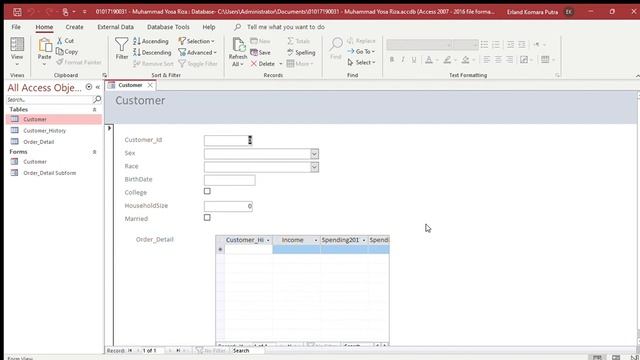The height and width of the screenshot is (360, 640).
Task: Collapse the Tables group in navigation pane
Action: [x=94, y=109]
